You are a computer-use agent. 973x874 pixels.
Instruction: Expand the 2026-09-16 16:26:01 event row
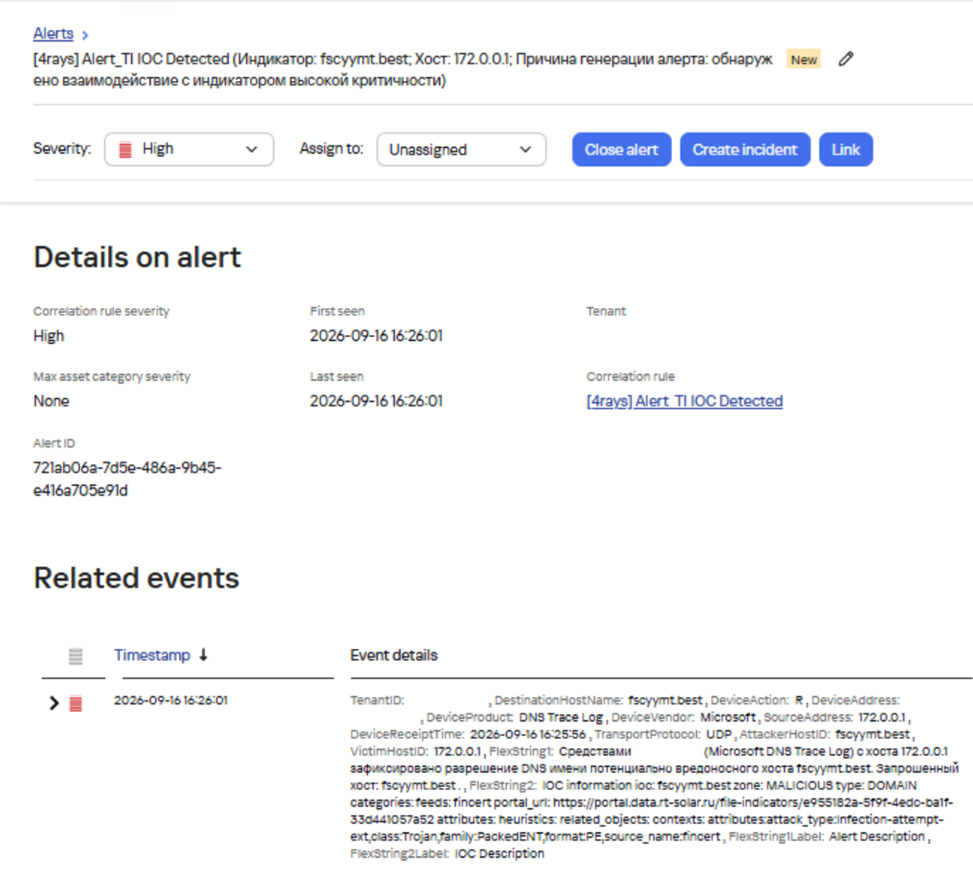pyautogui.click(x=54, y=703)
